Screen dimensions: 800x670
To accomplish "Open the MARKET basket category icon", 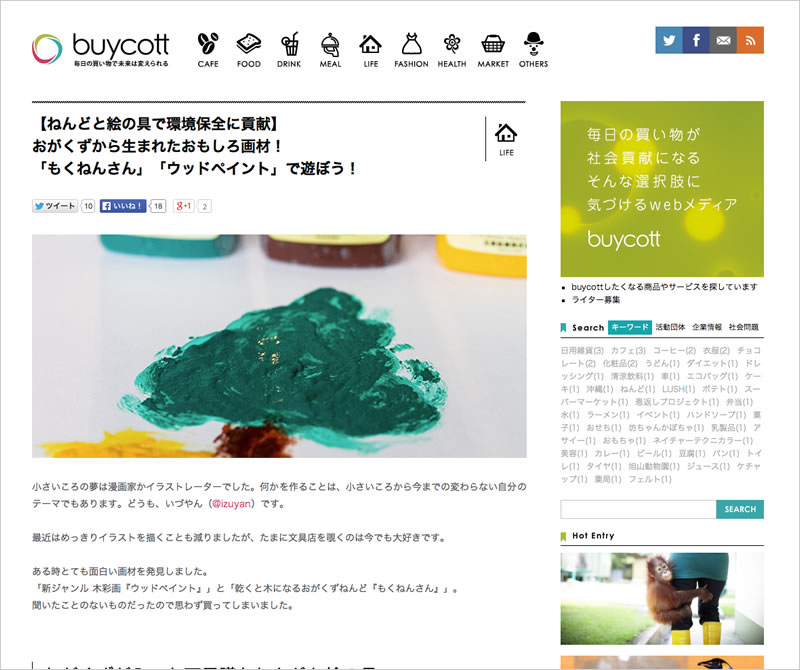I will 493,50.
